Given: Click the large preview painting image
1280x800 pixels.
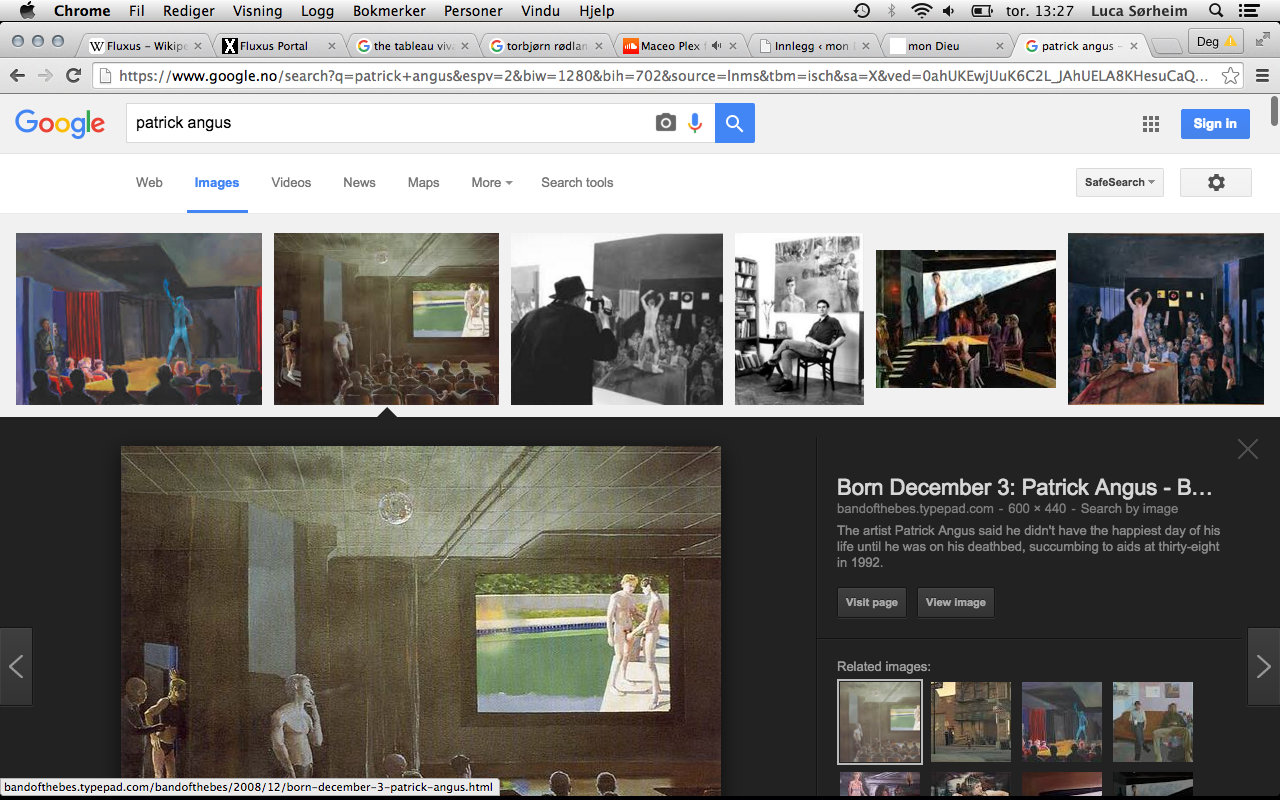Looking at the screenshot, I should pos(421,621).
